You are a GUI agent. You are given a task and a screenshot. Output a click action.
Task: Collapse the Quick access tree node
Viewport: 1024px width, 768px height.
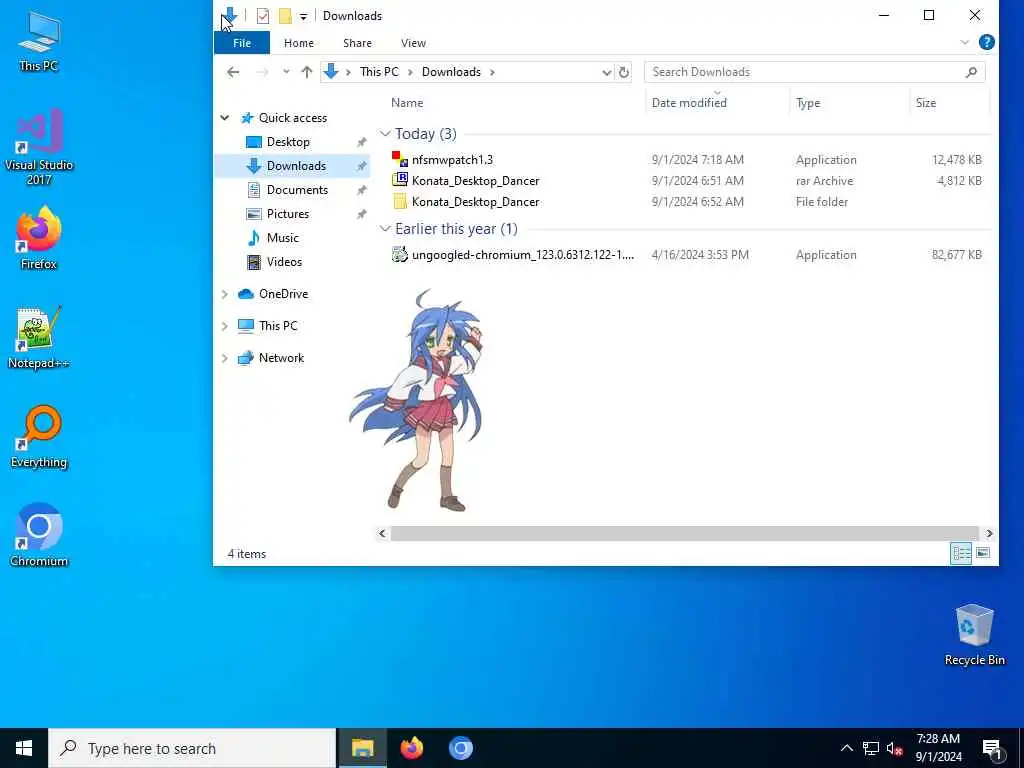[225, 118]
